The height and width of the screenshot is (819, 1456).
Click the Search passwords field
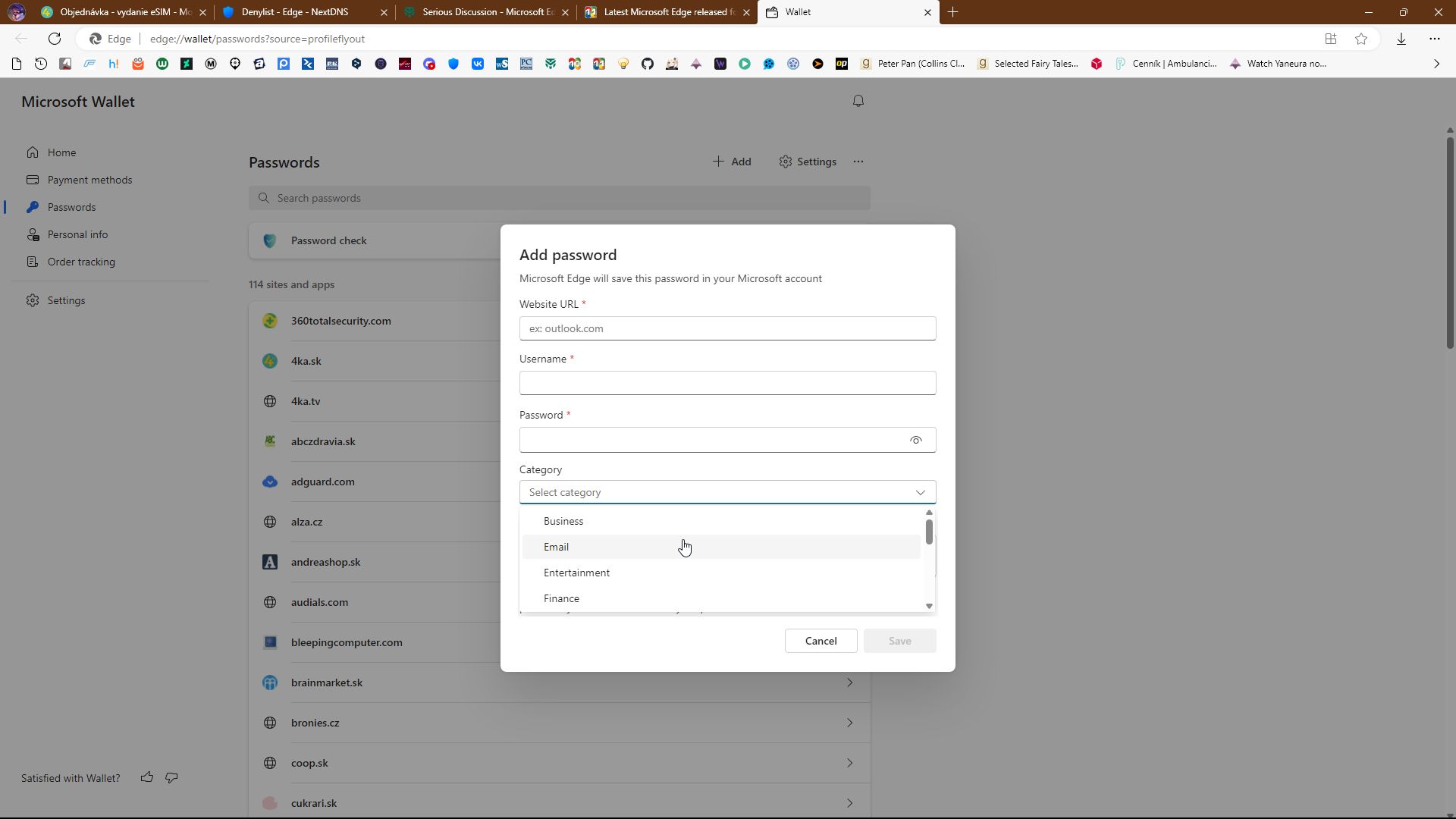tap(560, 198)
